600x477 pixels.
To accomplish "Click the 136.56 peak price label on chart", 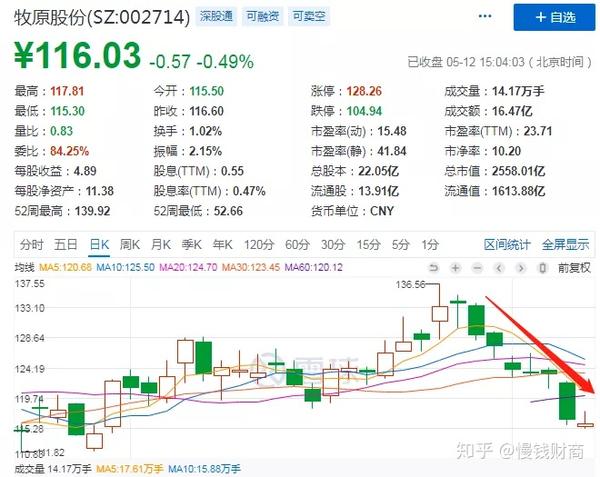I will click(x=411, y=285).
